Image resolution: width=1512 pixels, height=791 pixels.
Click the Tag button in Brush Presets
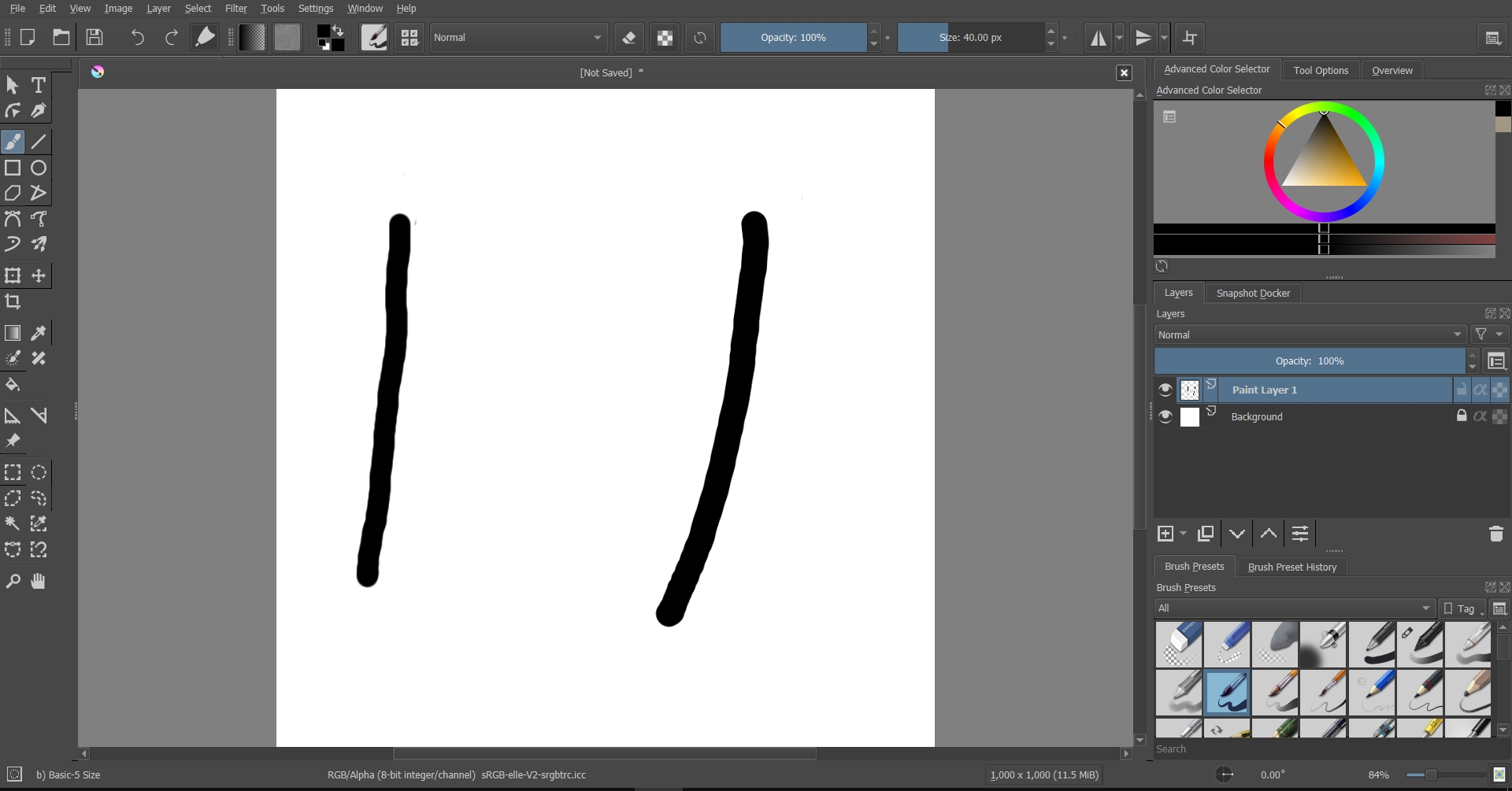pyautogui.click(x=1461, y=608)
